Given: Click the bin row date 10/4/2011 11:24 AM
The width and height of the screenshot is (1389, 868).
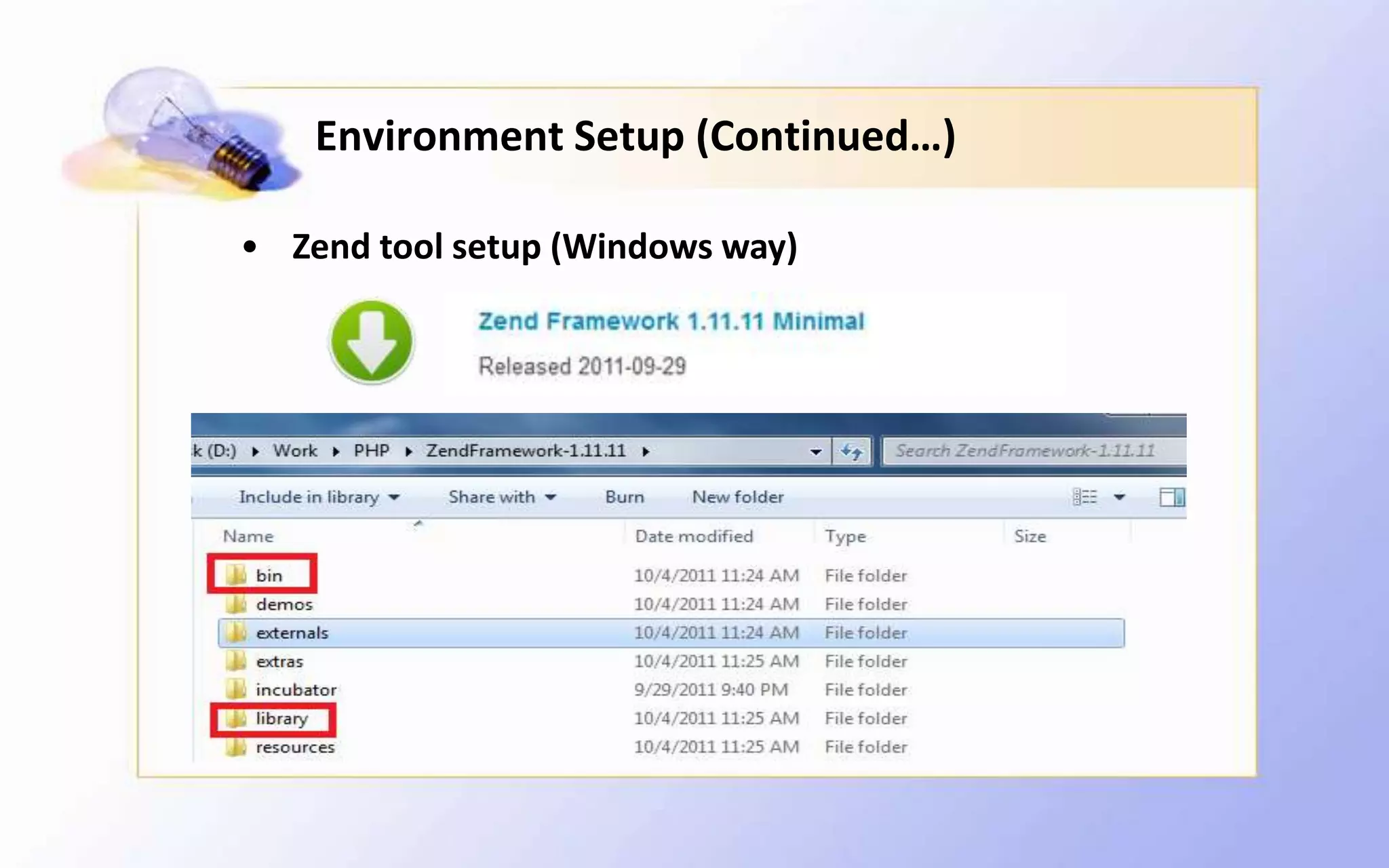Looking at the screenshot, I should [x=716, y=576].
